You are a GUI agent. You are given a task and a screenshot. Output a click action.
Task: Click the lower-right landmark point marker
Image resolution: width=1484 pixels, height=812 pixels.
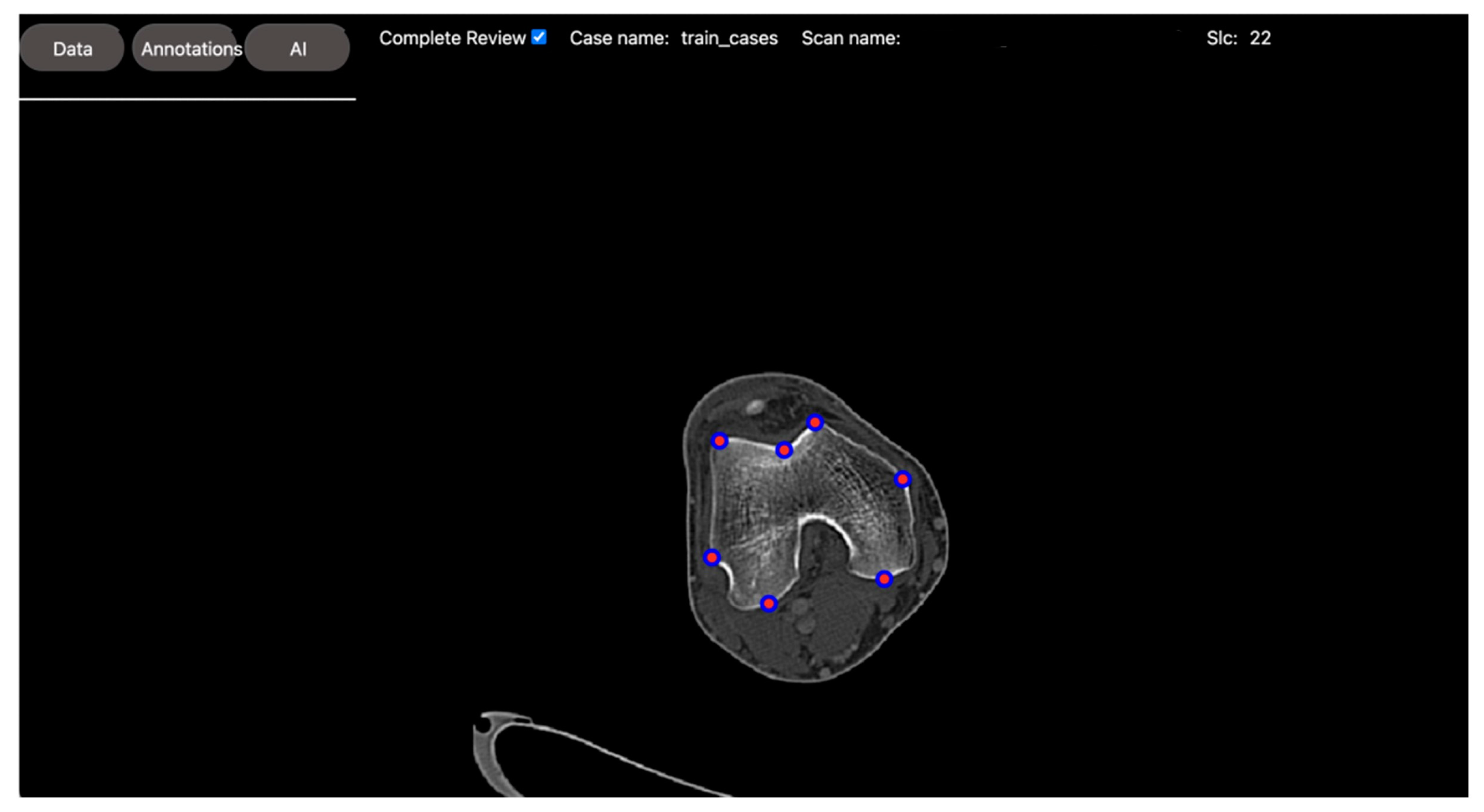click(884, 579)
